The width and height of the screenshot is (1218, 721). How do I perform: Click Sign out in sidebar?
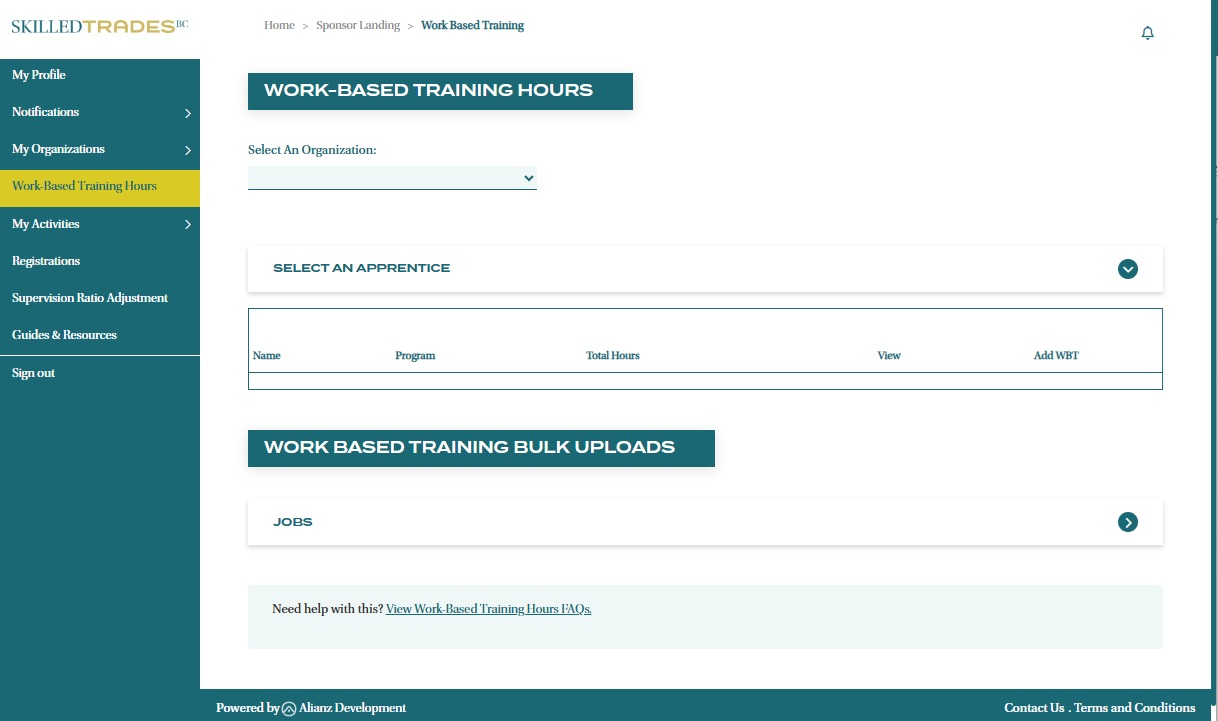(33, 373)
